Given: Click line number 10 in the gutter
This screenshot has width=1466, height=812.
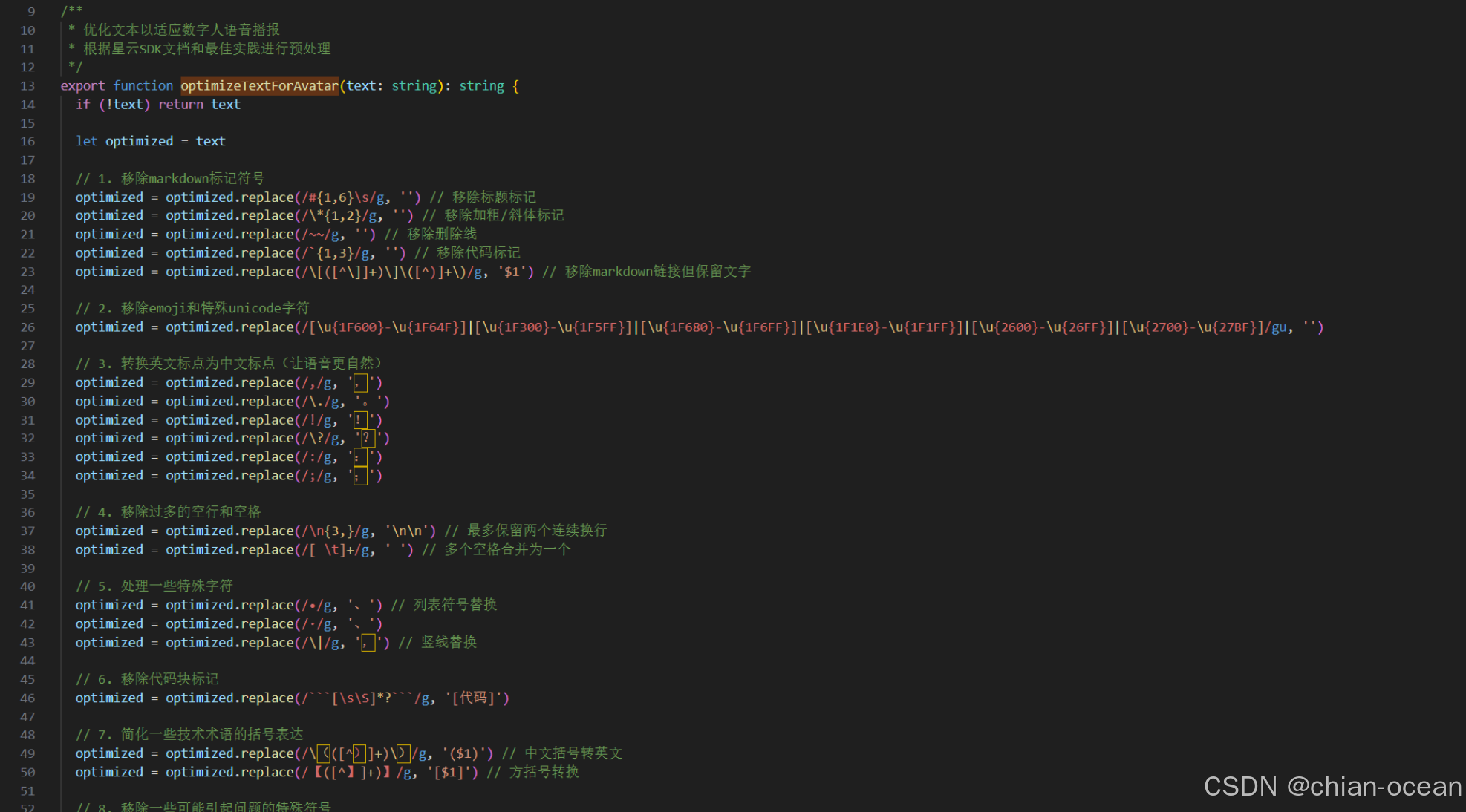Looking at the screenshot, I should point(27,30).
